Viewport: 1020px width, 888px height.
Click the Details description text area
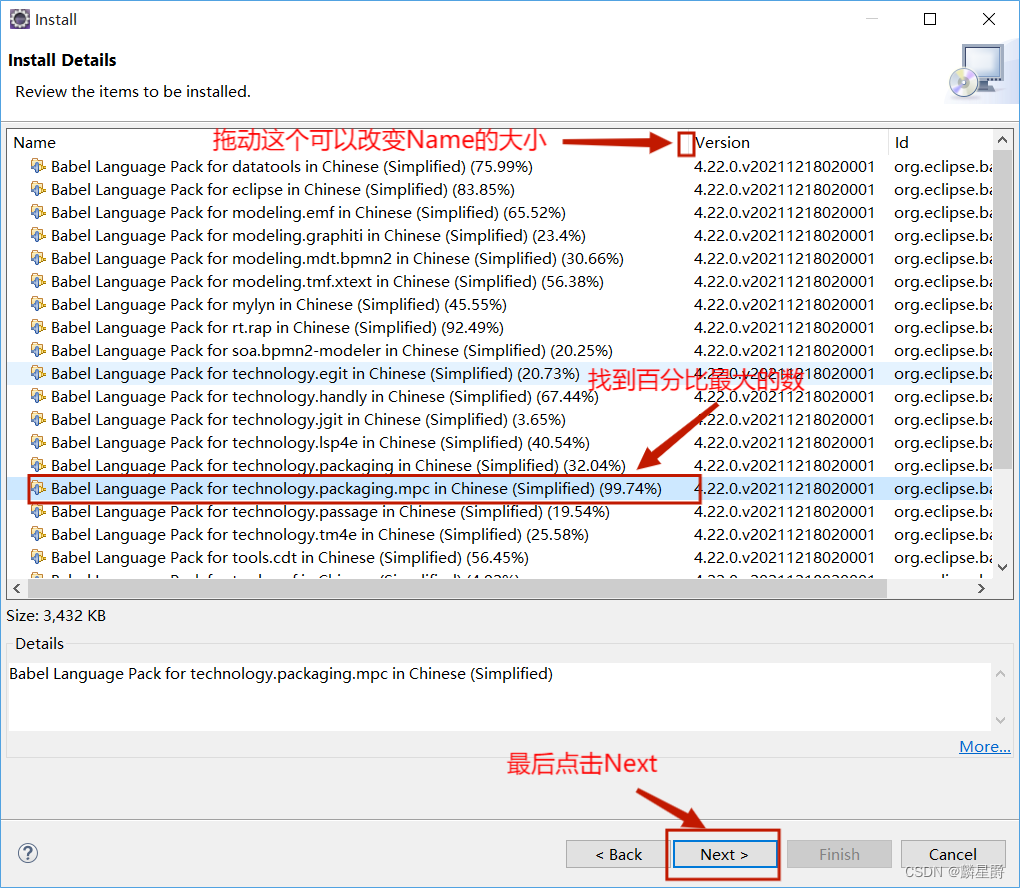tap(499, 696)
